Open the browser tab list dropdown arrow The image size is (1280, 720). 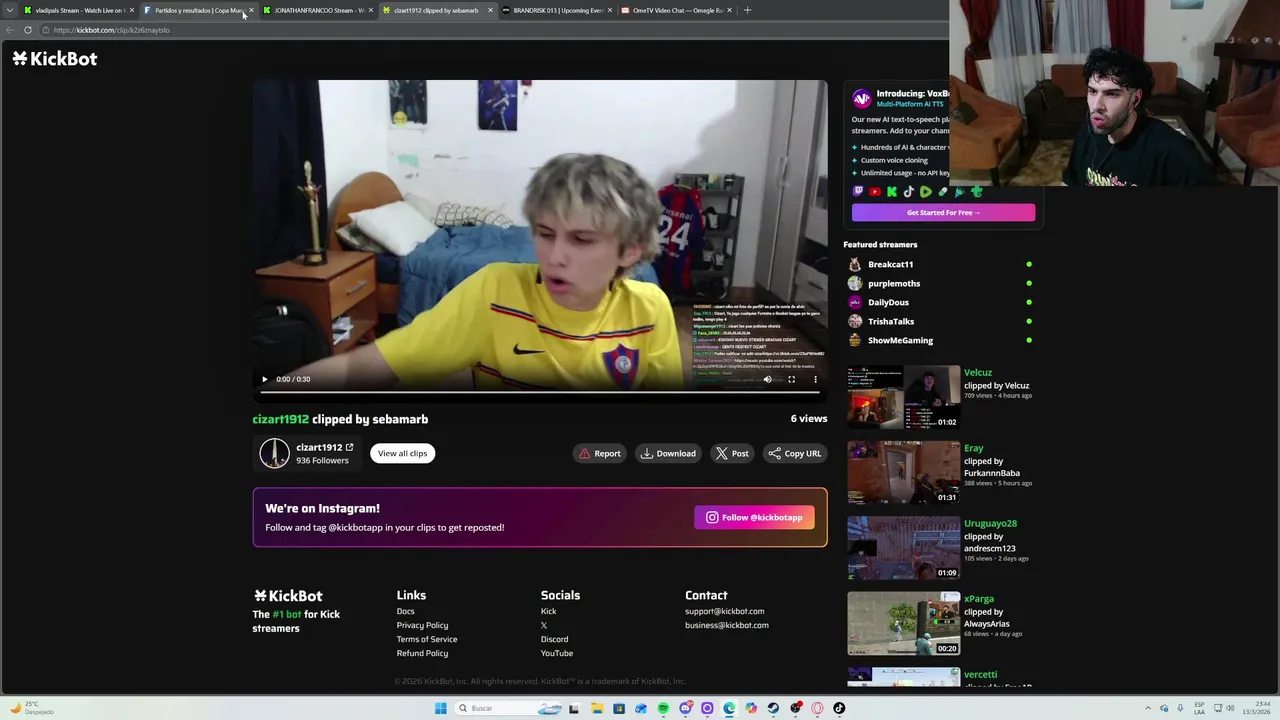(10, 10)
